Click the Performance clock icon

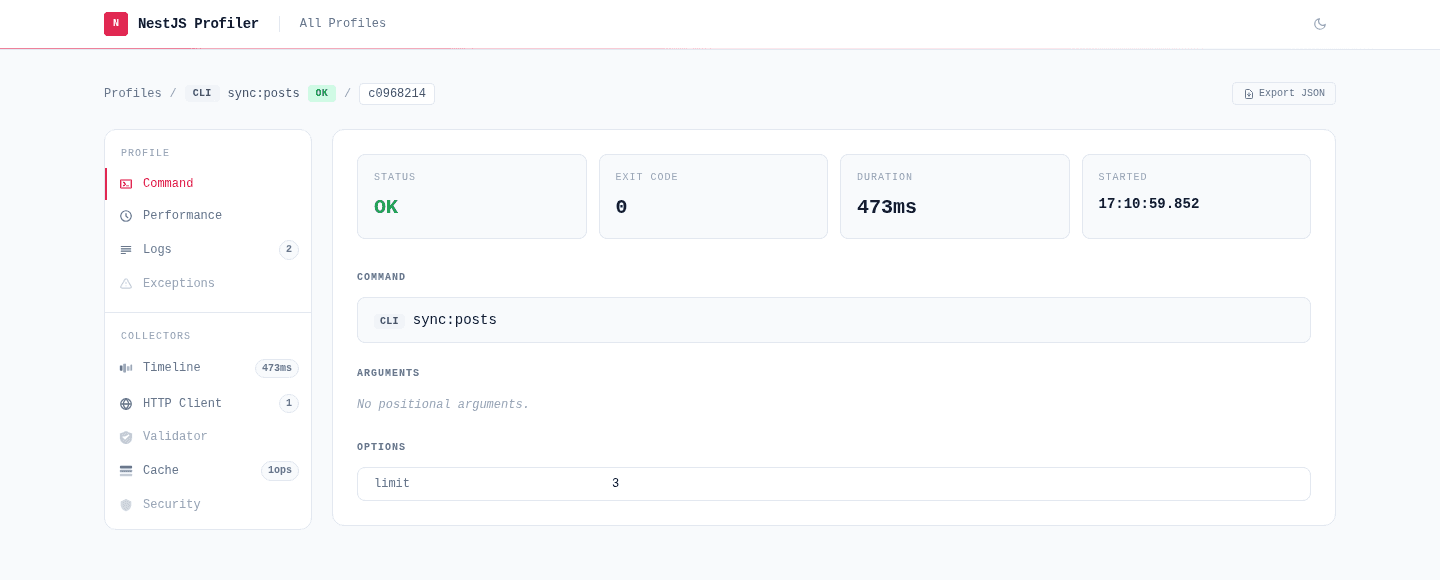click(x=126, y=216)
